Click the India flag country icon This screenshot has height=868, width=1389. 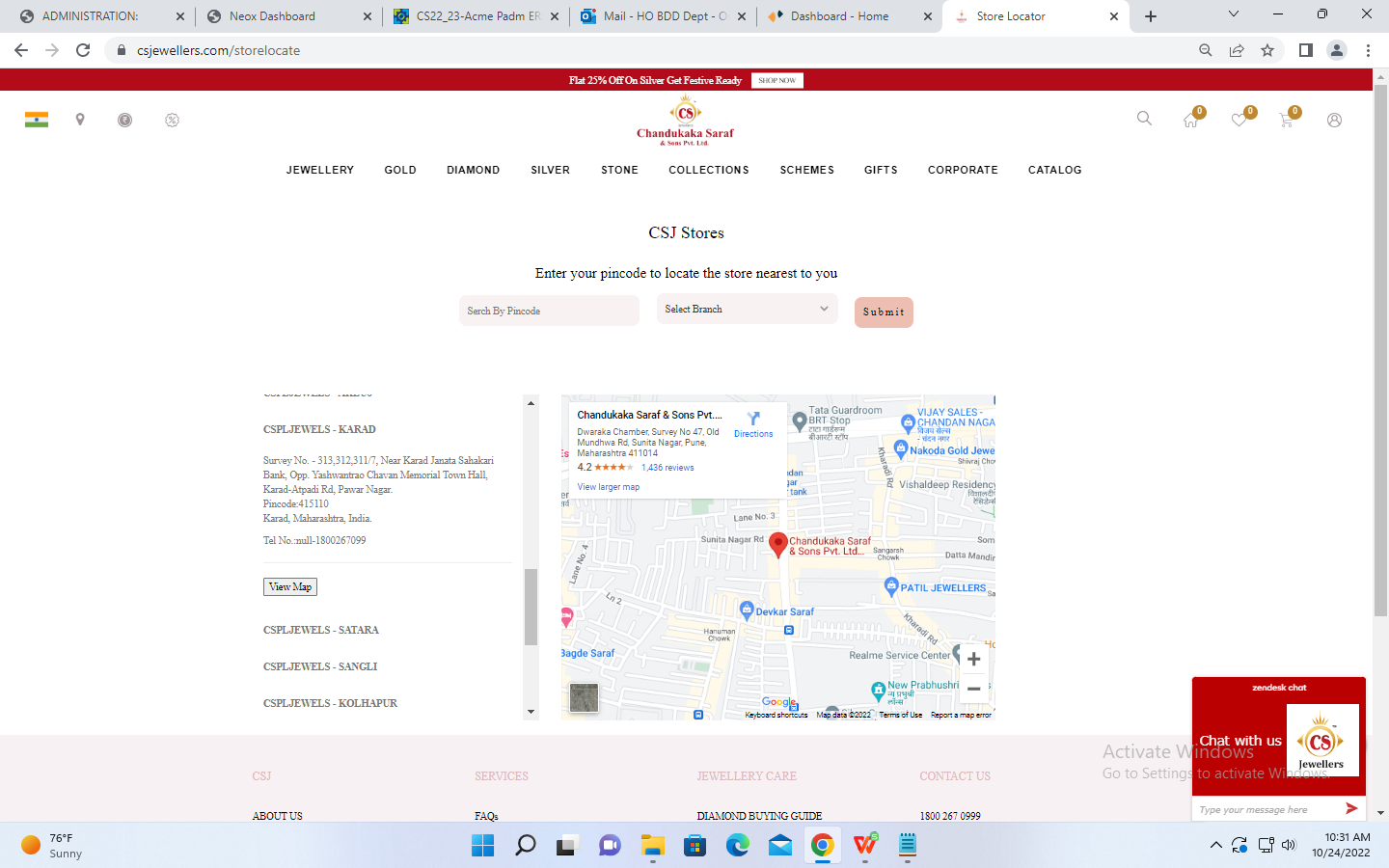[x=37, y=120]
